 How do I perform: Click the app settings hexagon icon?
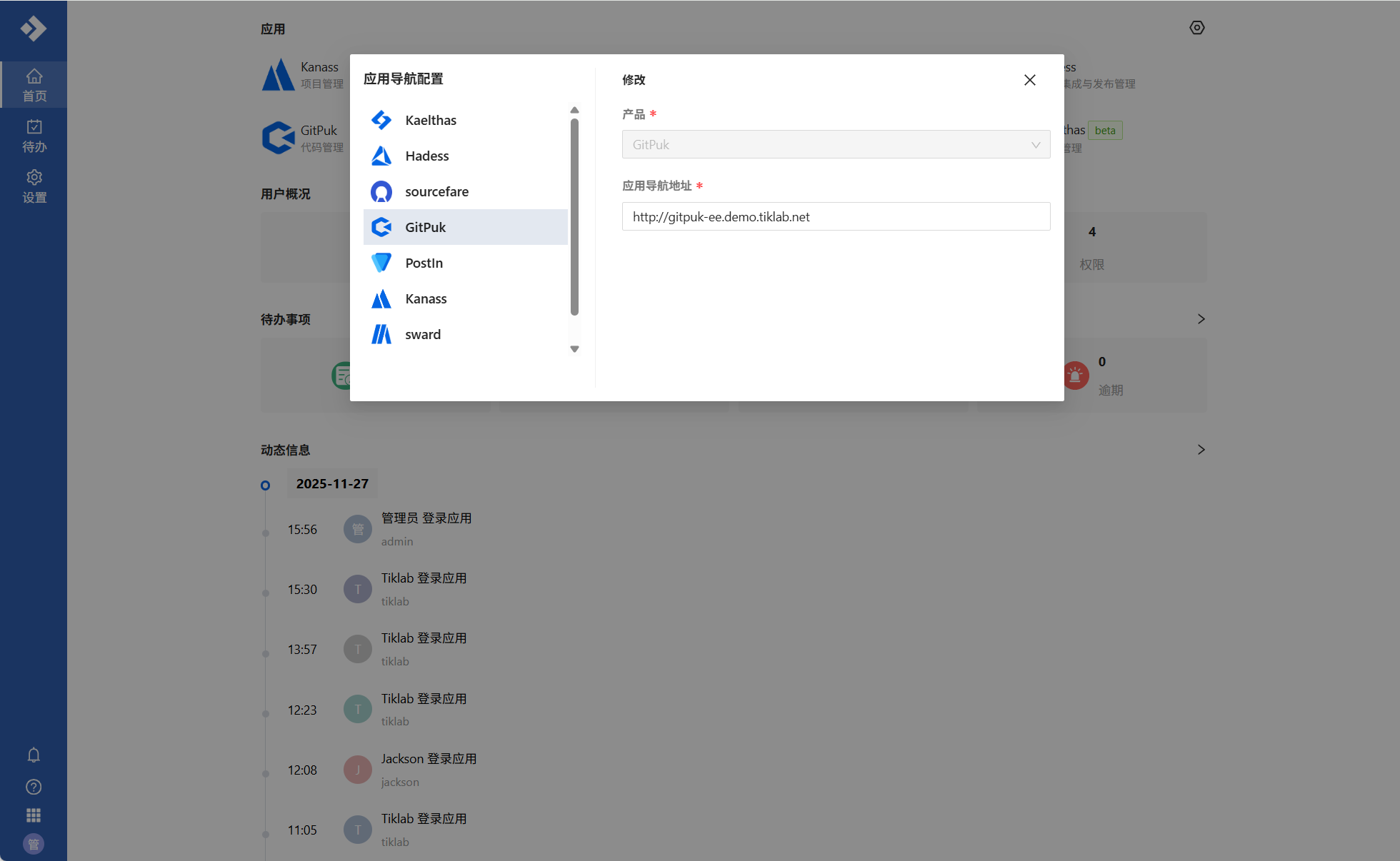tap(1197, 28)
